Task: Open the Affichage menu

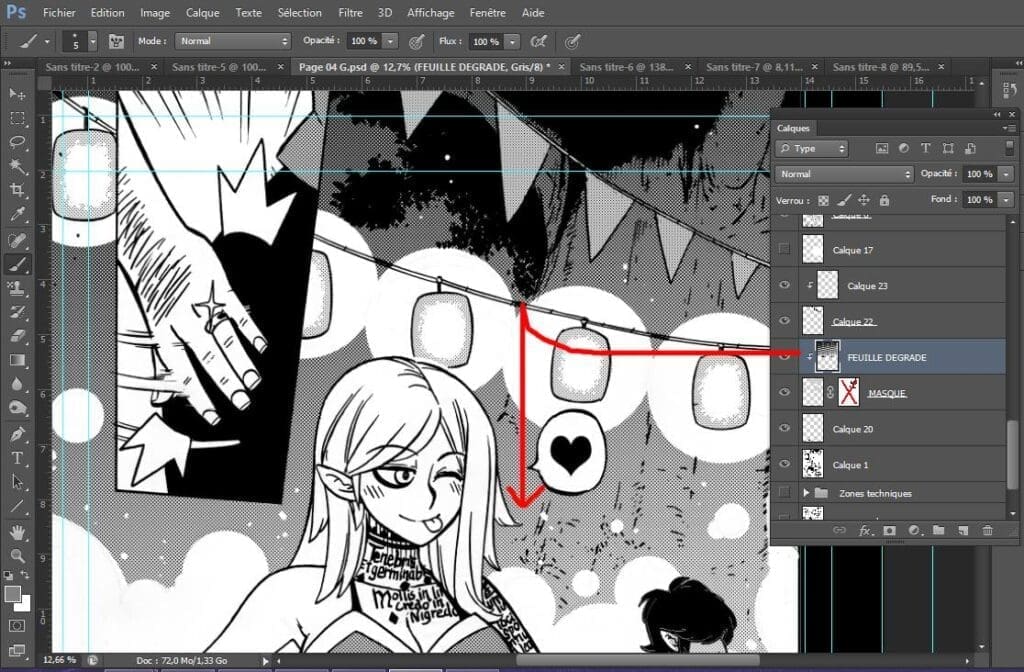Action: [x=430, y=12]
